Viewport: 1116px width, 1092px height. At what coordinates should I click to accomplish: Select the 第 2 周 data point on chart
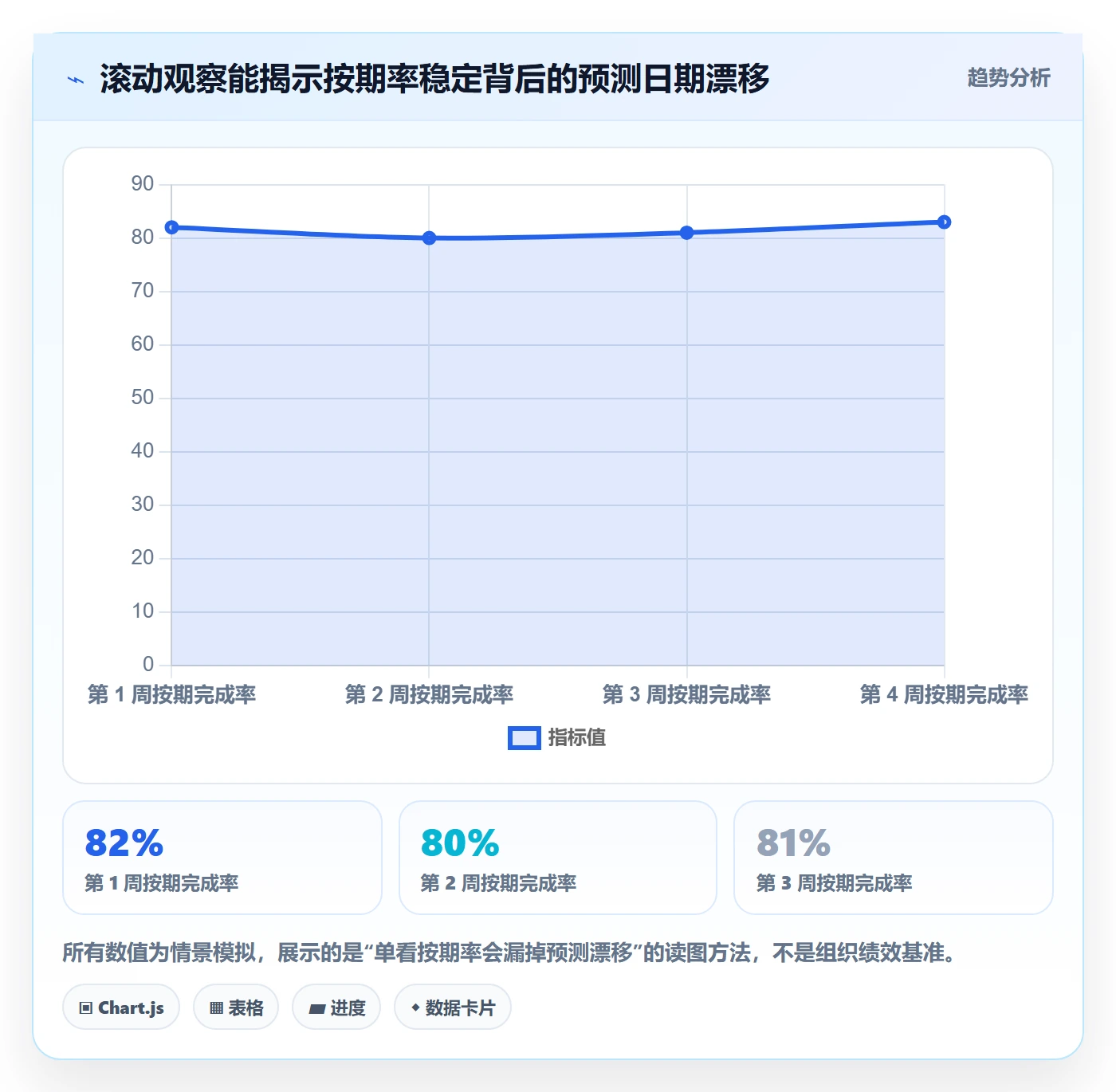point(429,238)
